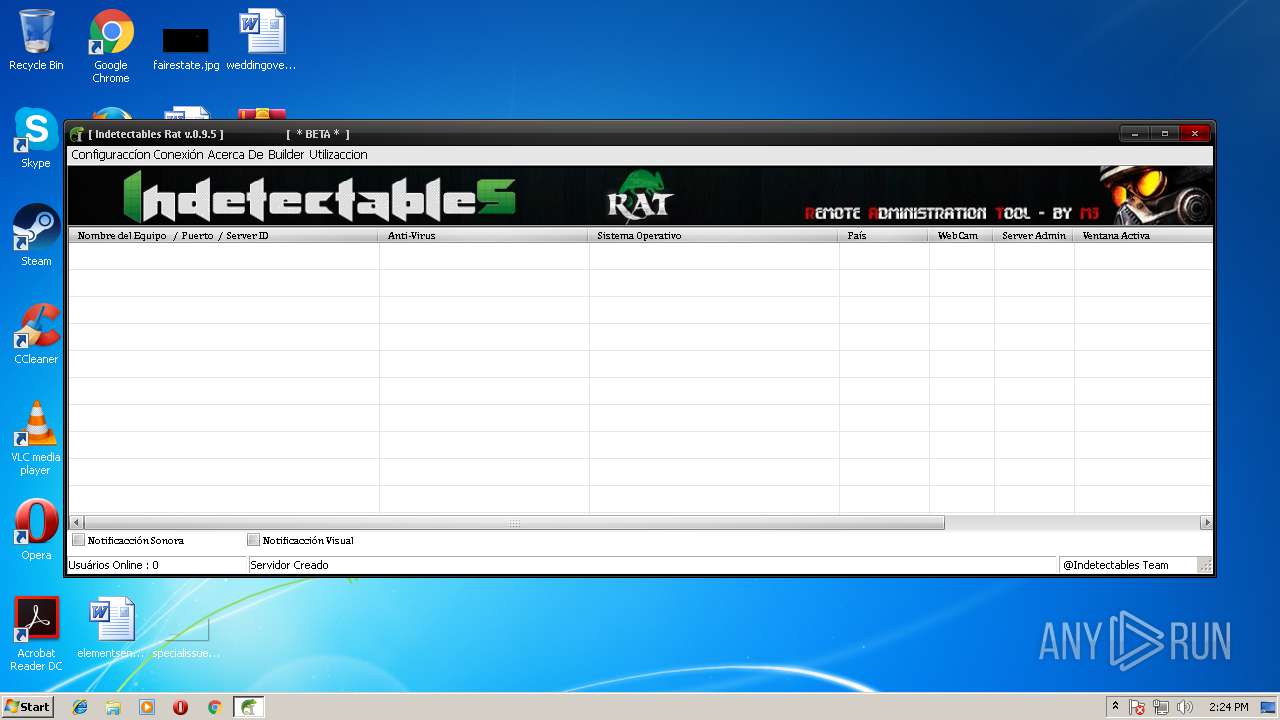This screenshot has height=720, width=1280.
Task: Show hidden system tray icons
Action: [x=1116, y=707]
